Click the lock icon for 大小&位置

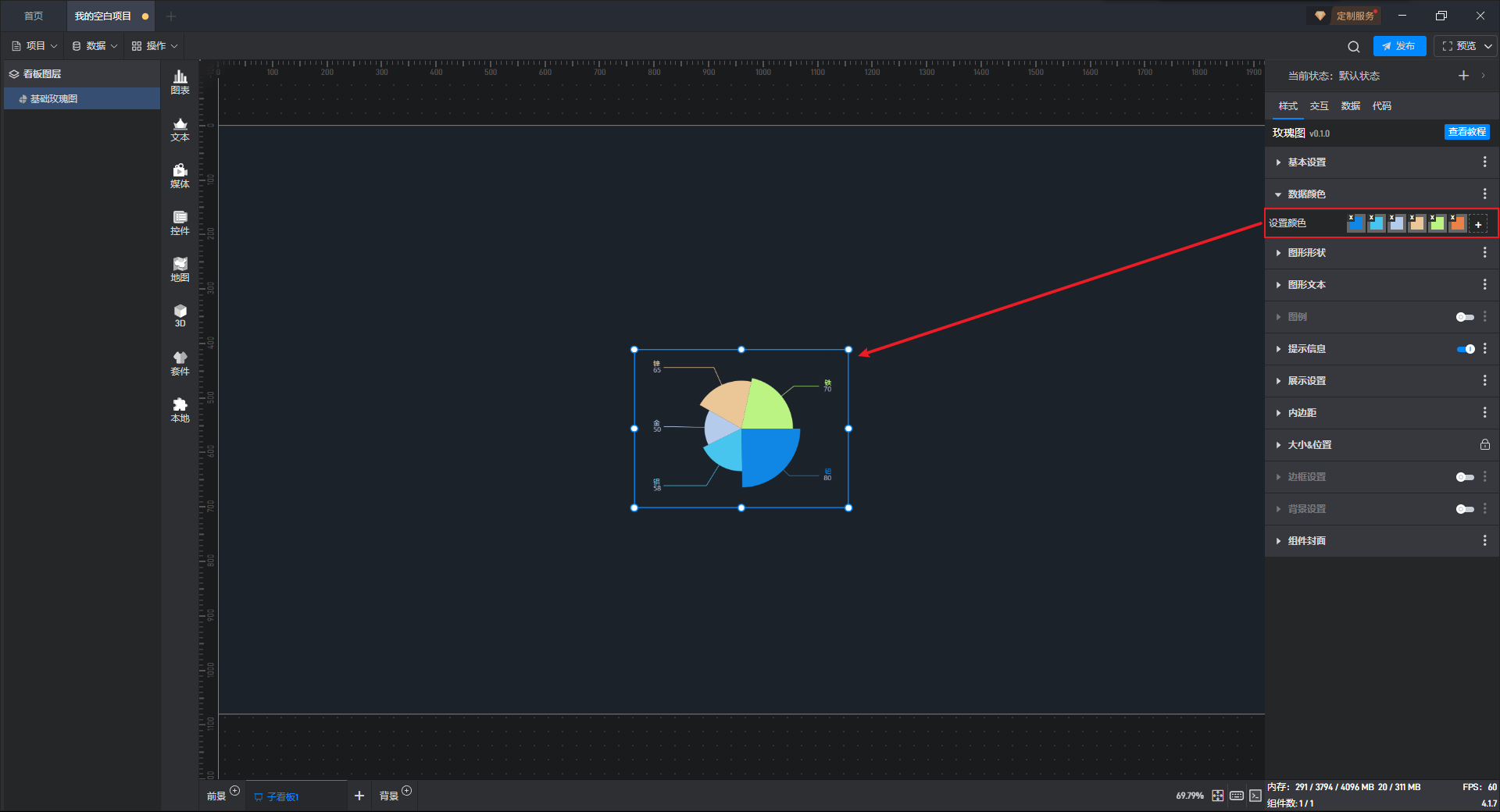pos(1485,444)
